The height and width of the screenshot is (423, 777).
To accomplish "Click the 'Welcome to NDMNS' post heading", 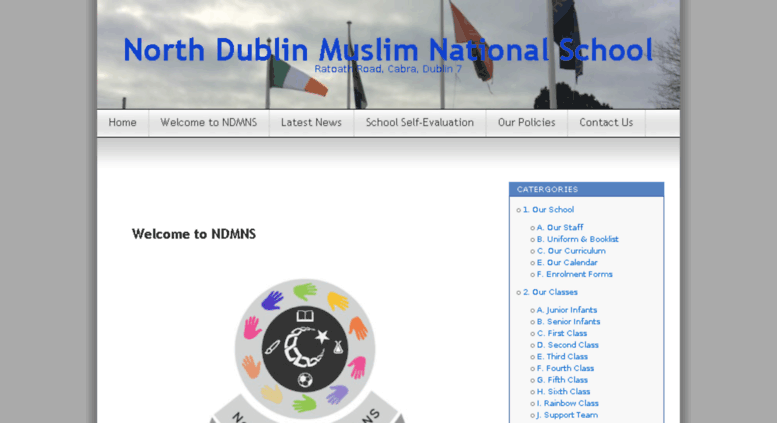I will pyautogui.click(x=194, y=234).
